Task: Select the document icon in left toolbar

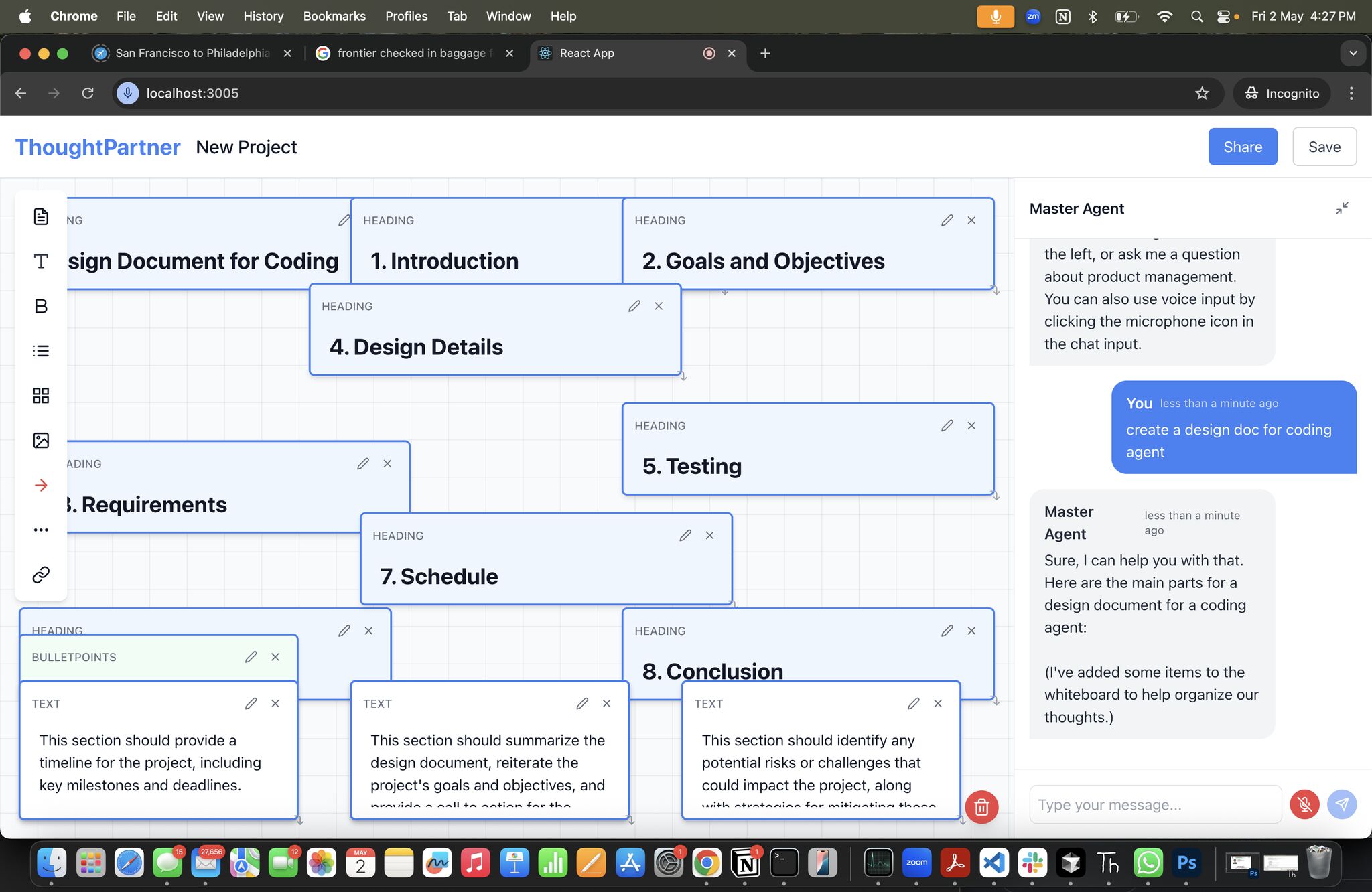Action: point(41,216)
